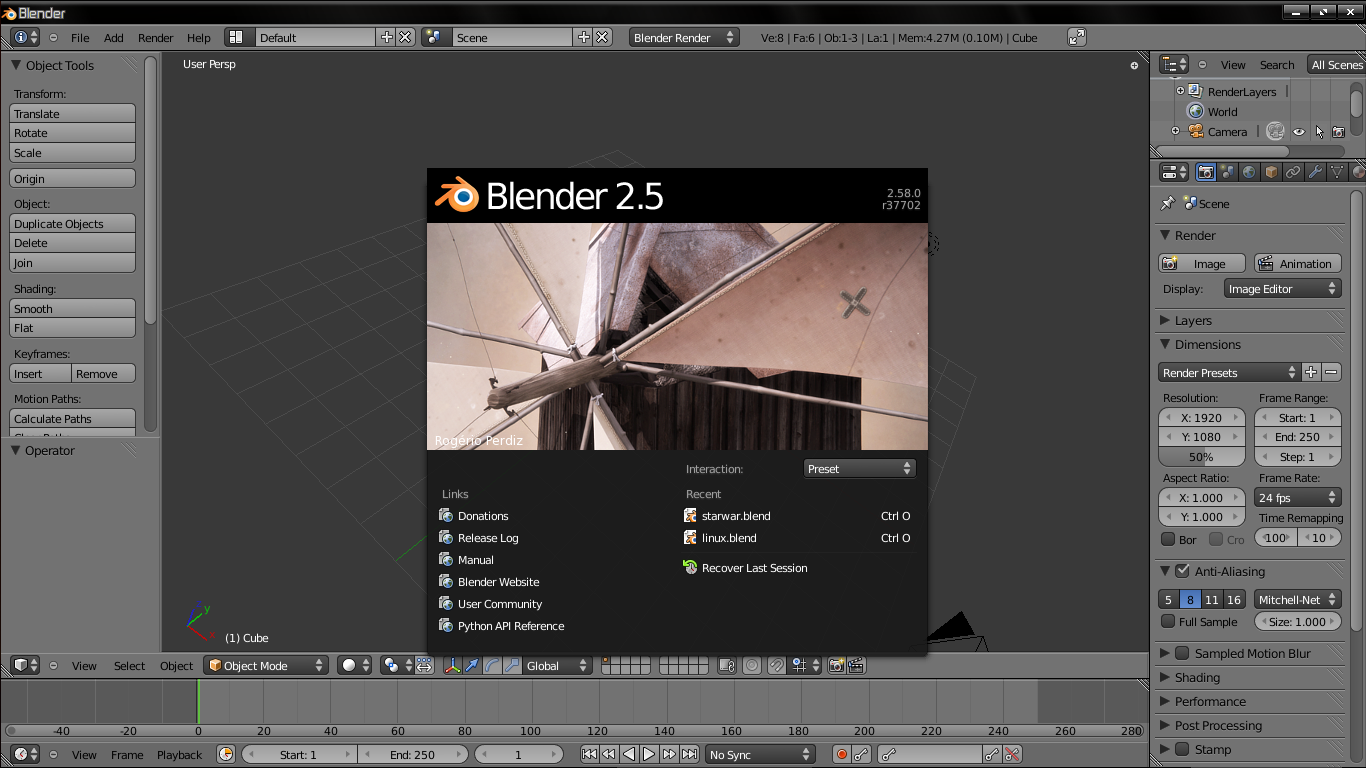Open the File menu
Viewport: 1366px width, 768px height.
(x=80, y=37)
